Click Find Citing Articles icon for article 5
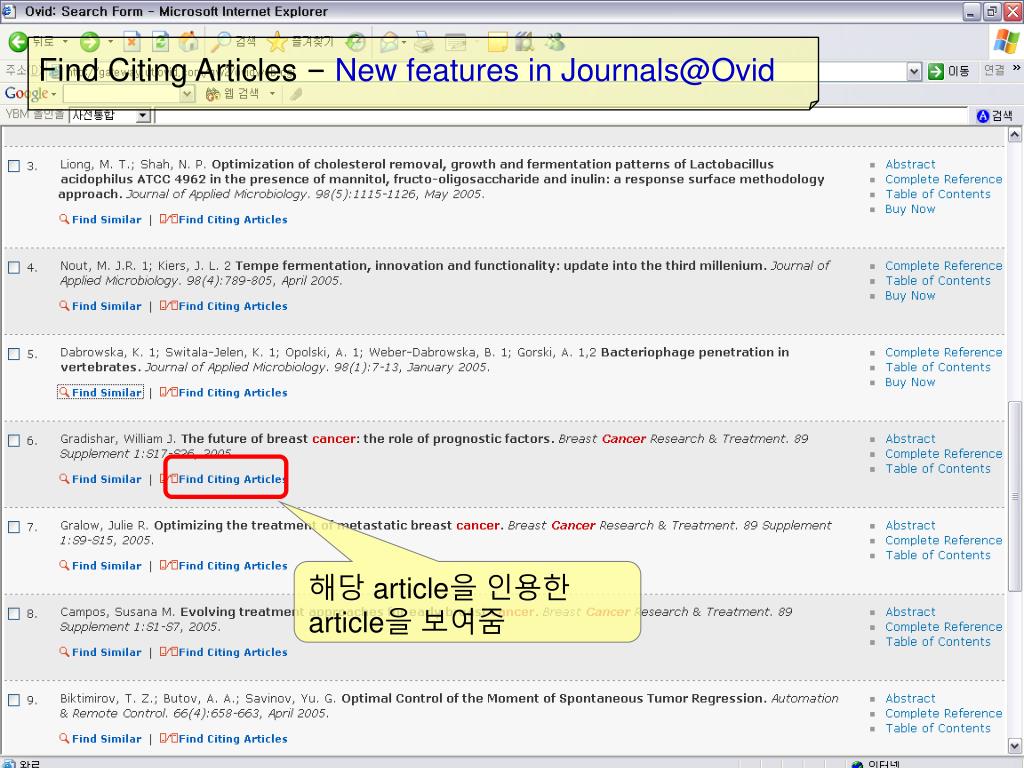This screenshot has height=768, width=1024. pyautogui.click(x=168, y=392)
